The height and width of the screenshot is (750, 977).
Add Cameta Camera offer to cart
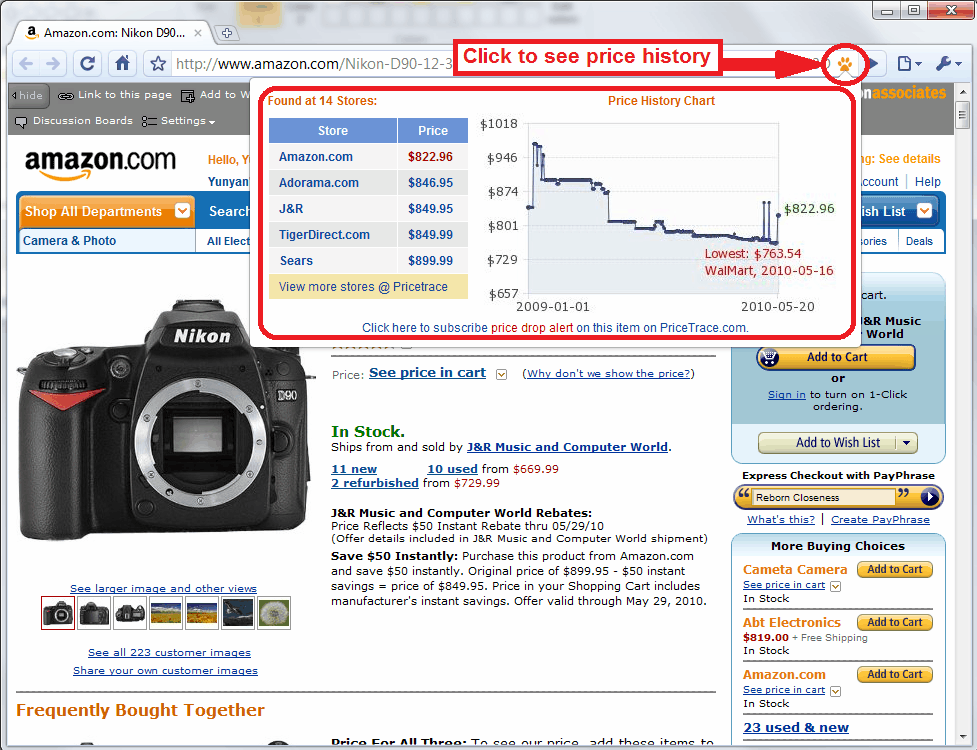coord(895,569)
